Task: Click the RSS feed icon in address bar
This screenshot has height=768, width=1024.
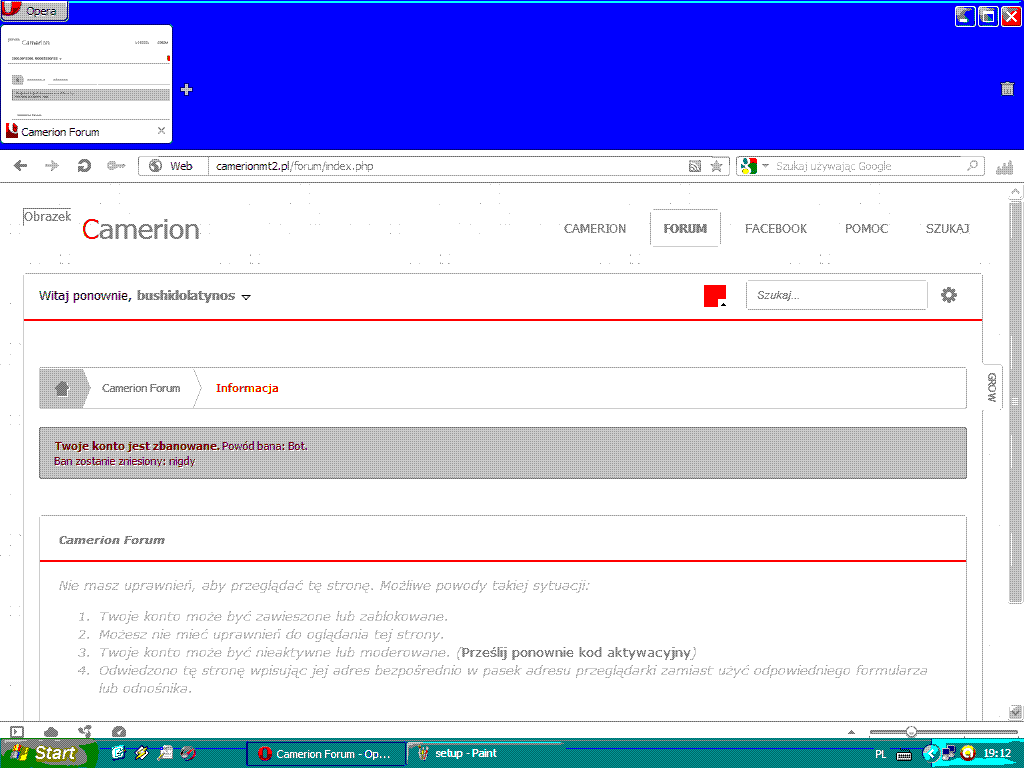Action: (695, 167)
